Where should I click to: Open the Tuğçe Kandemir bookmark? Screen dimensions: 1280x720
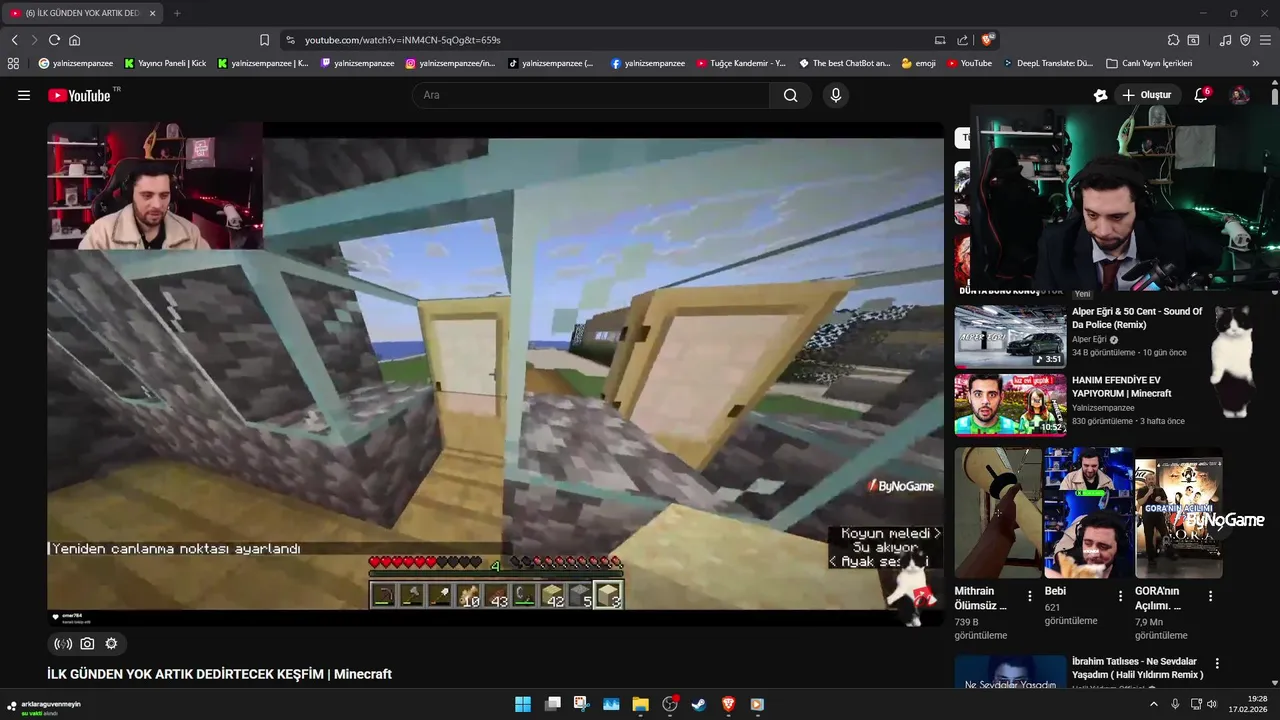(x=741, y=63)
